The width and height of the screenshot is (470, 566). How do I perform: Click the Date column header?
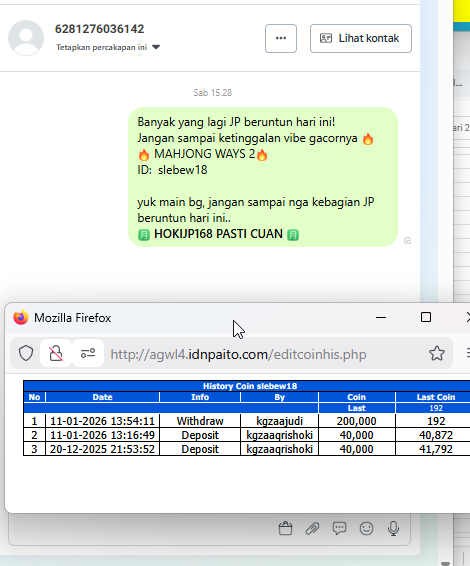(103, 397)
